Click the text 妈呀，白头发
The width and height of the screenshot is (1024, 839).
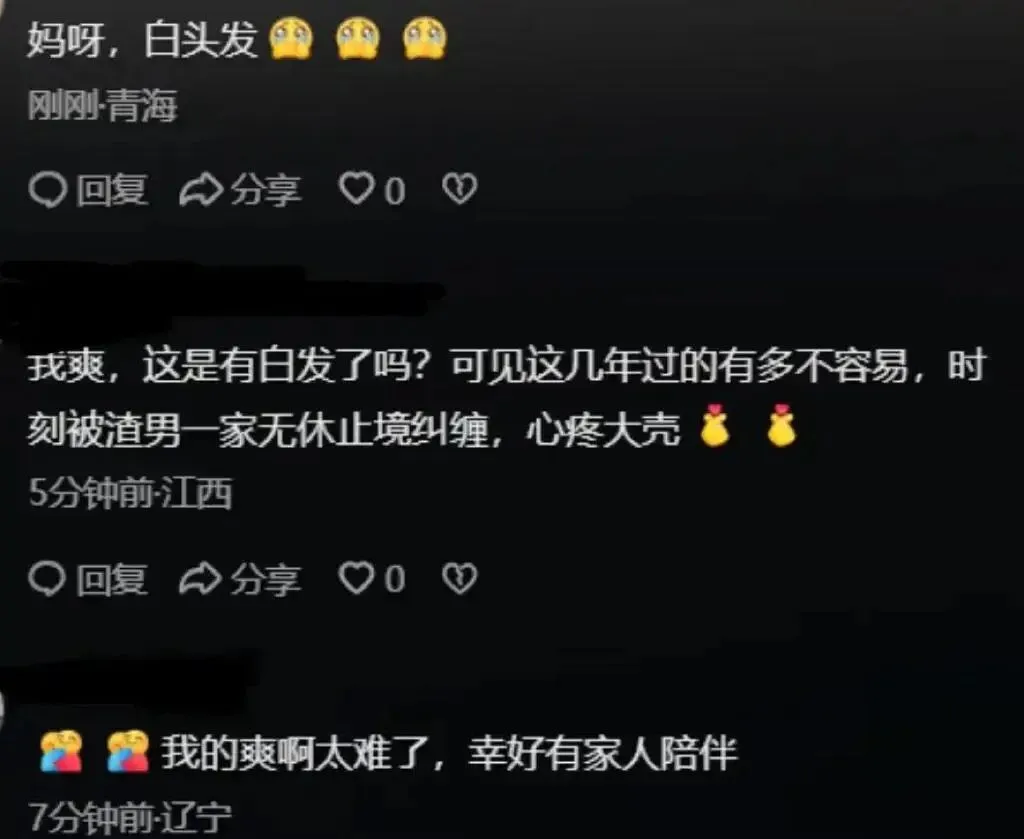142,39
